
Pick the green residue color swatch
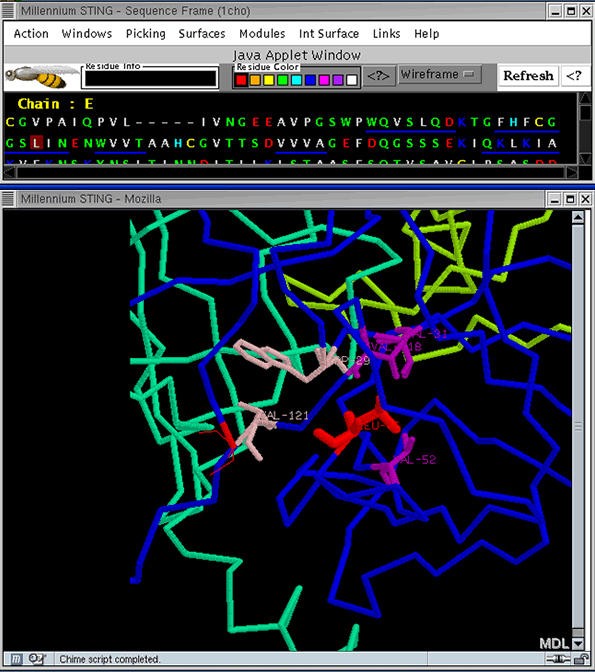[282, 80]
